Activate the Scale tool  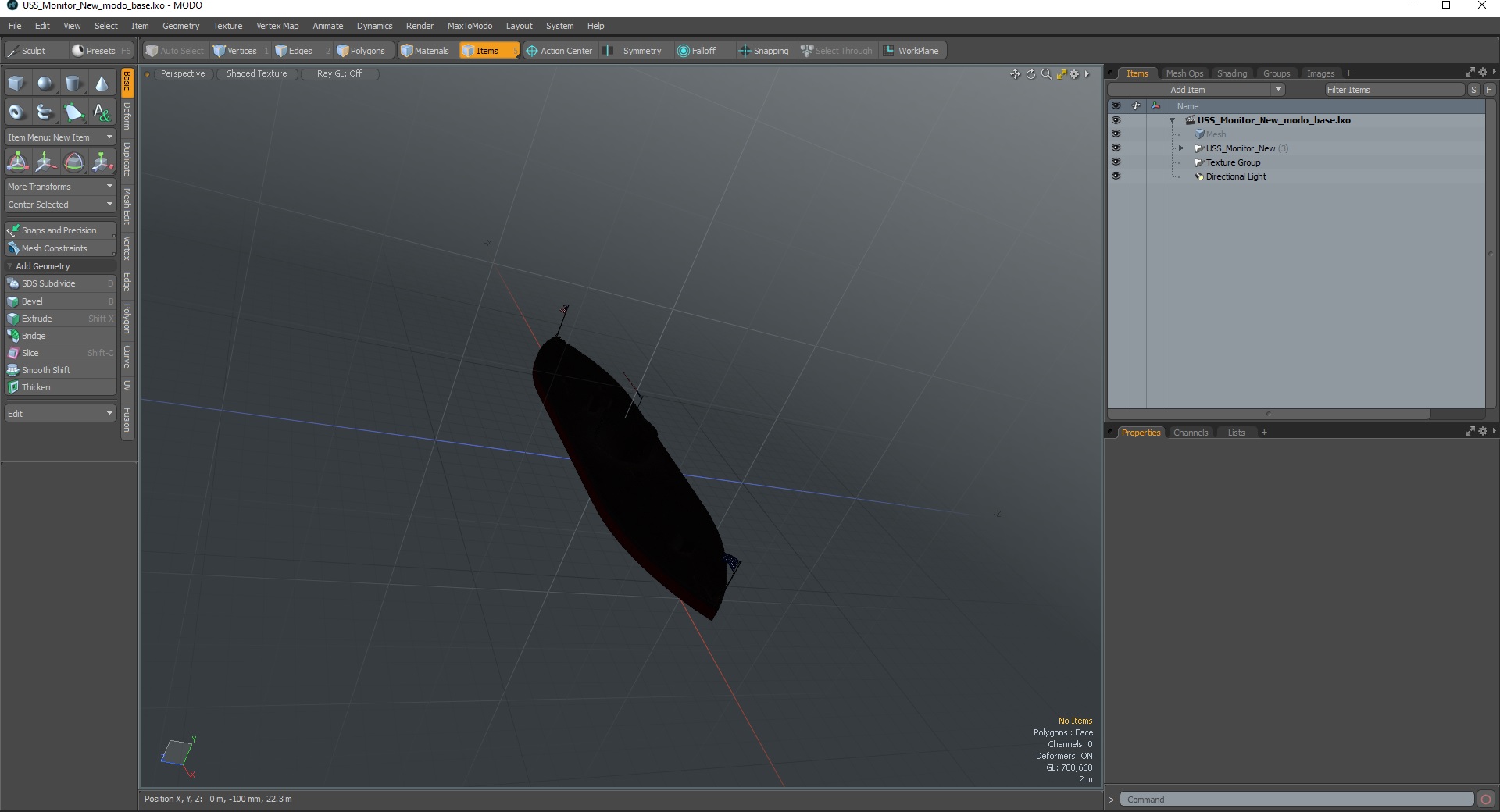102,162
